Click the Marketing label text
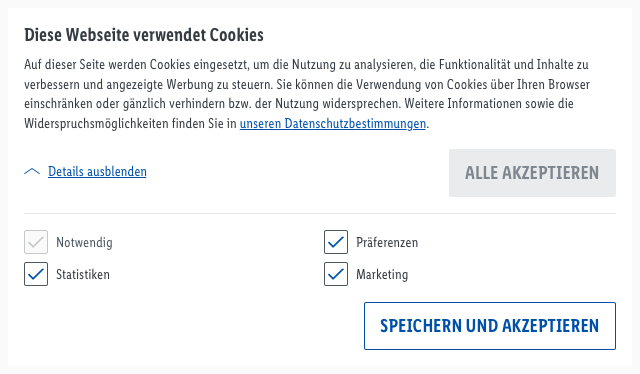The image size is (640, 374). point(382,274)
